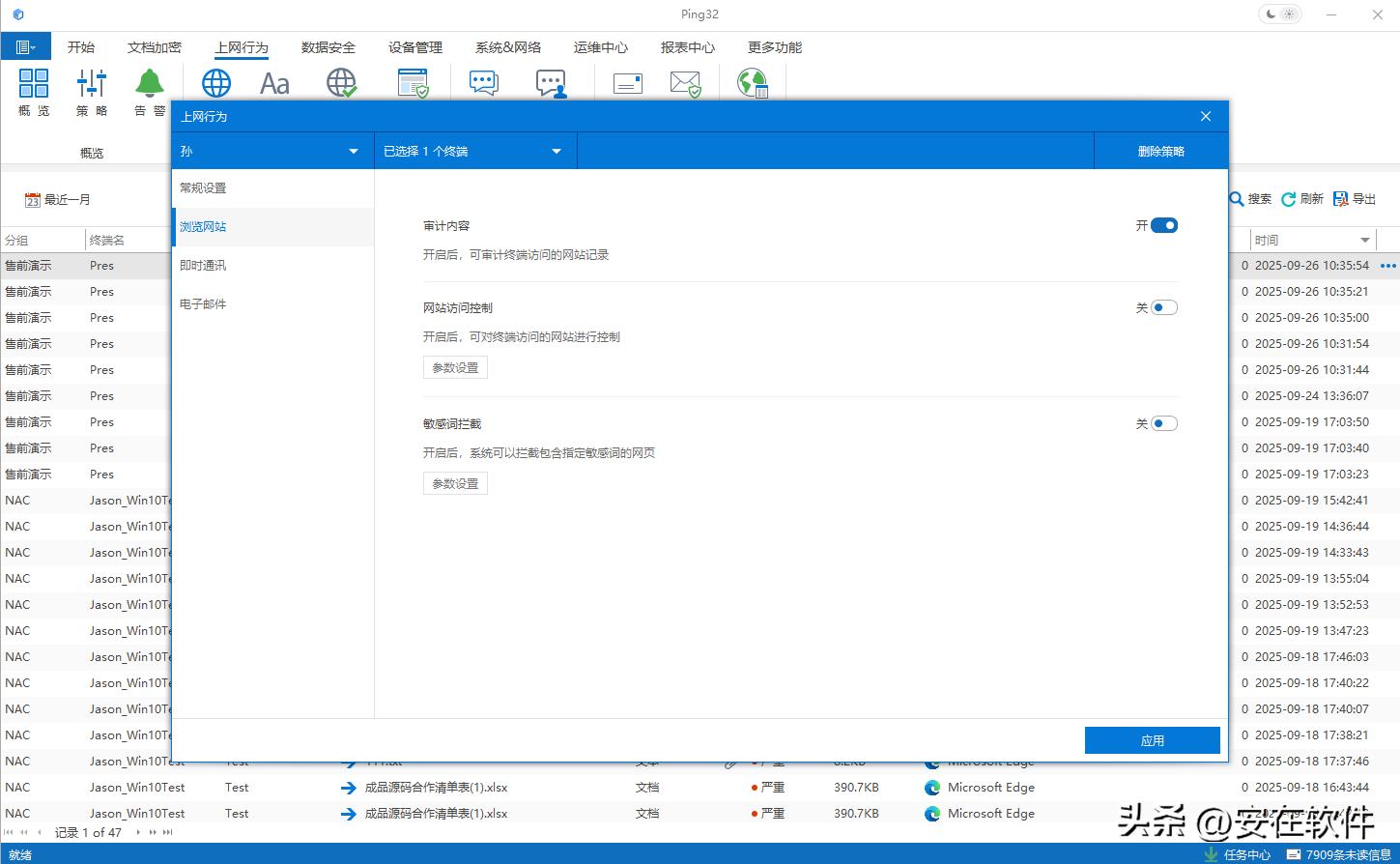
Task: Click the chat bubble with person icon
Action: [x=551, y=84]
